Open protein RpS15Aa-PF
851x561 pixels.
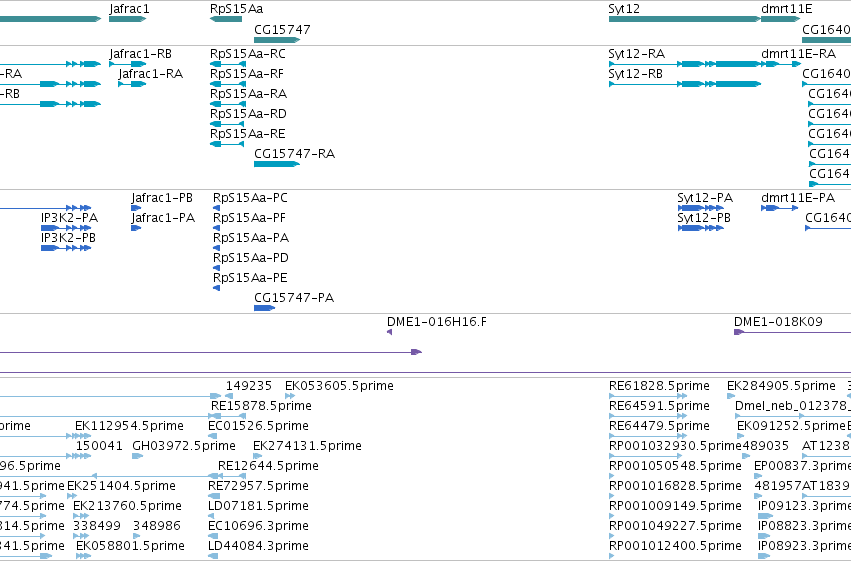click(x=249, y=219)
